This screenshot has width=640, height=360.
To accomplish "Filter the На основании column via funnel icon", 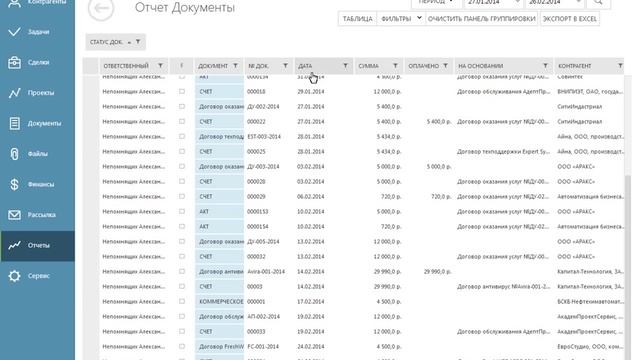I will (545, 66).
